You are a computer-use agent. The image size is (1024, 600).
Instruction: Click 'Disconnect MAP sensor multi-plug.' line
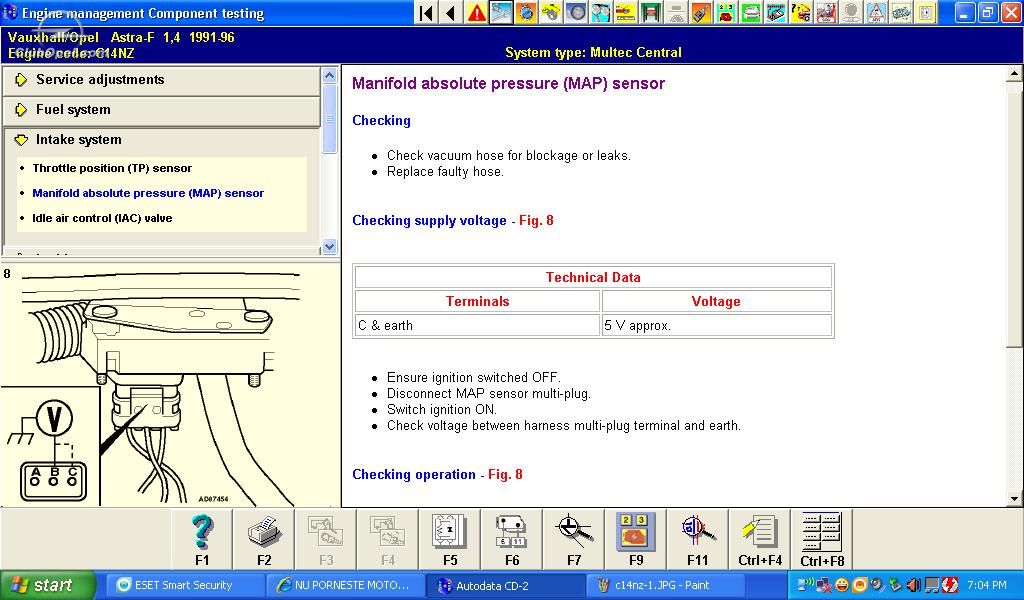[x=488, y=394]
